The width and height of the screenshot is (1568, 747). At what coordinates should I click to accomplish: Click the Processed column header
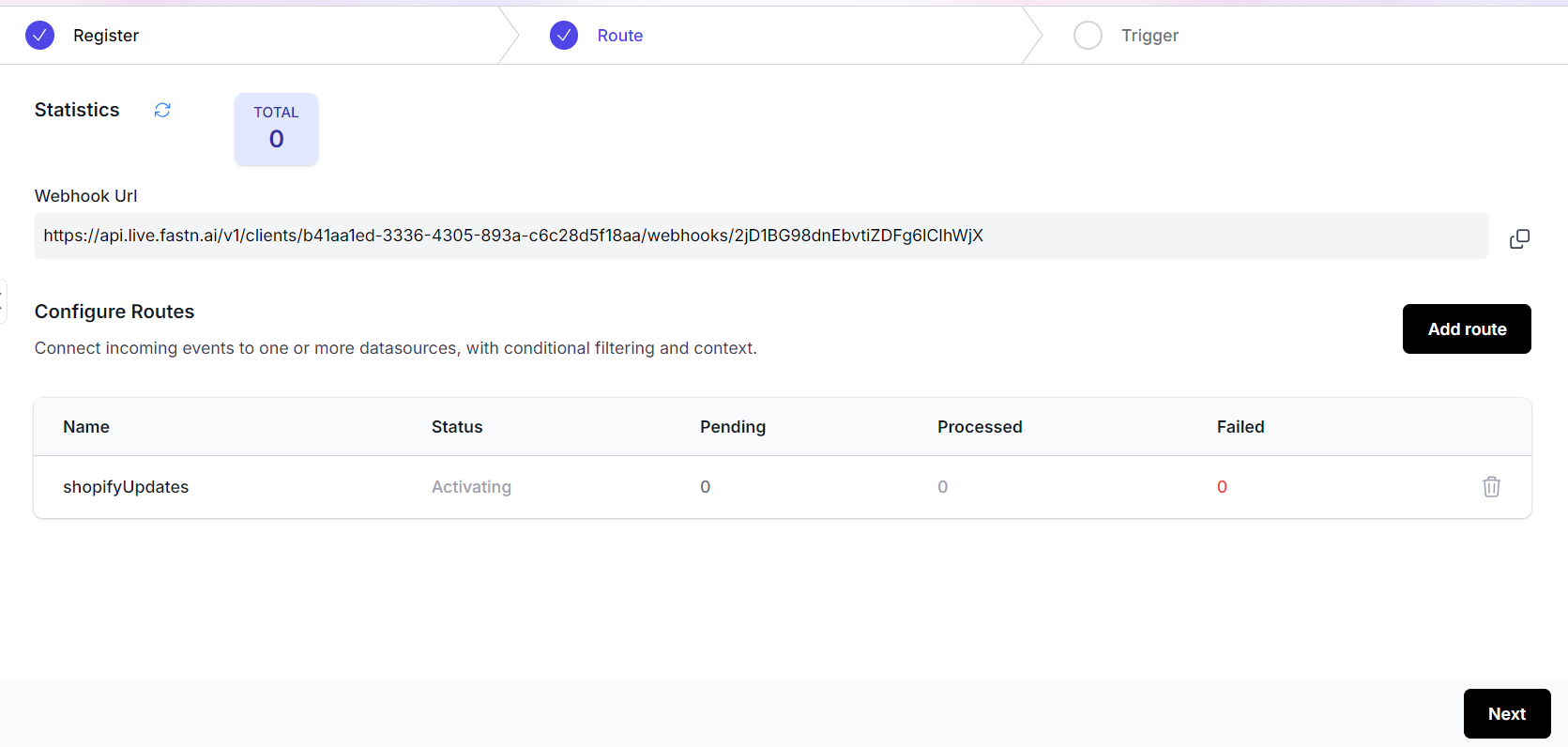(980, 427)
